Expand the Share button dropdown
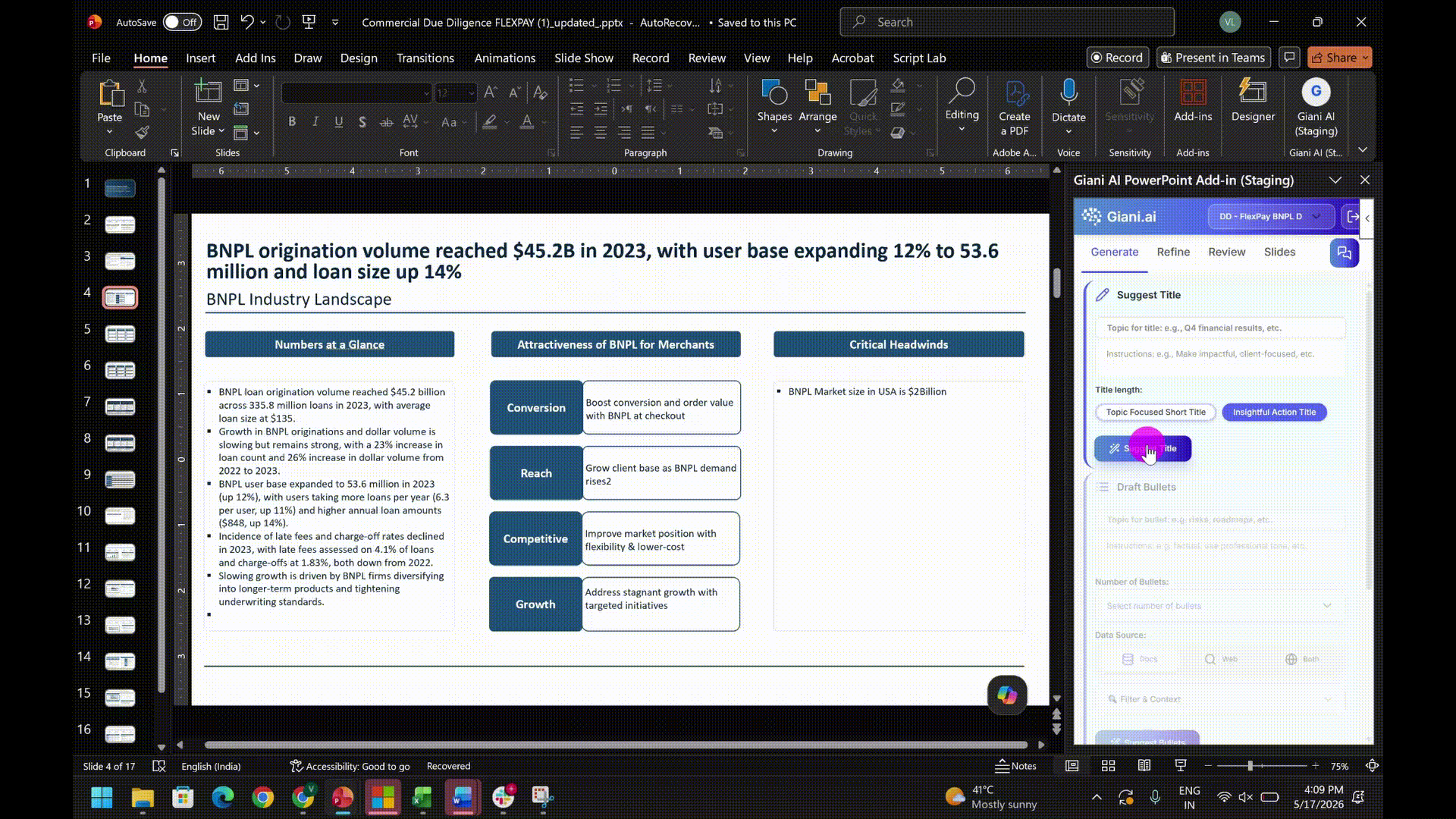 pyautogui.click(x=1365, y=58)
